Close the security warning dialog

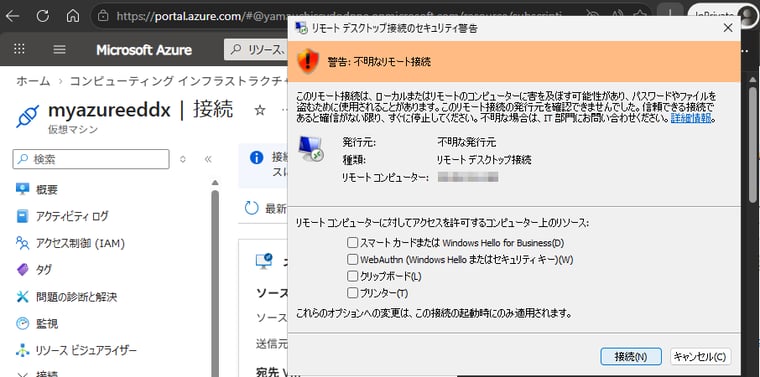tap(728, 28)
